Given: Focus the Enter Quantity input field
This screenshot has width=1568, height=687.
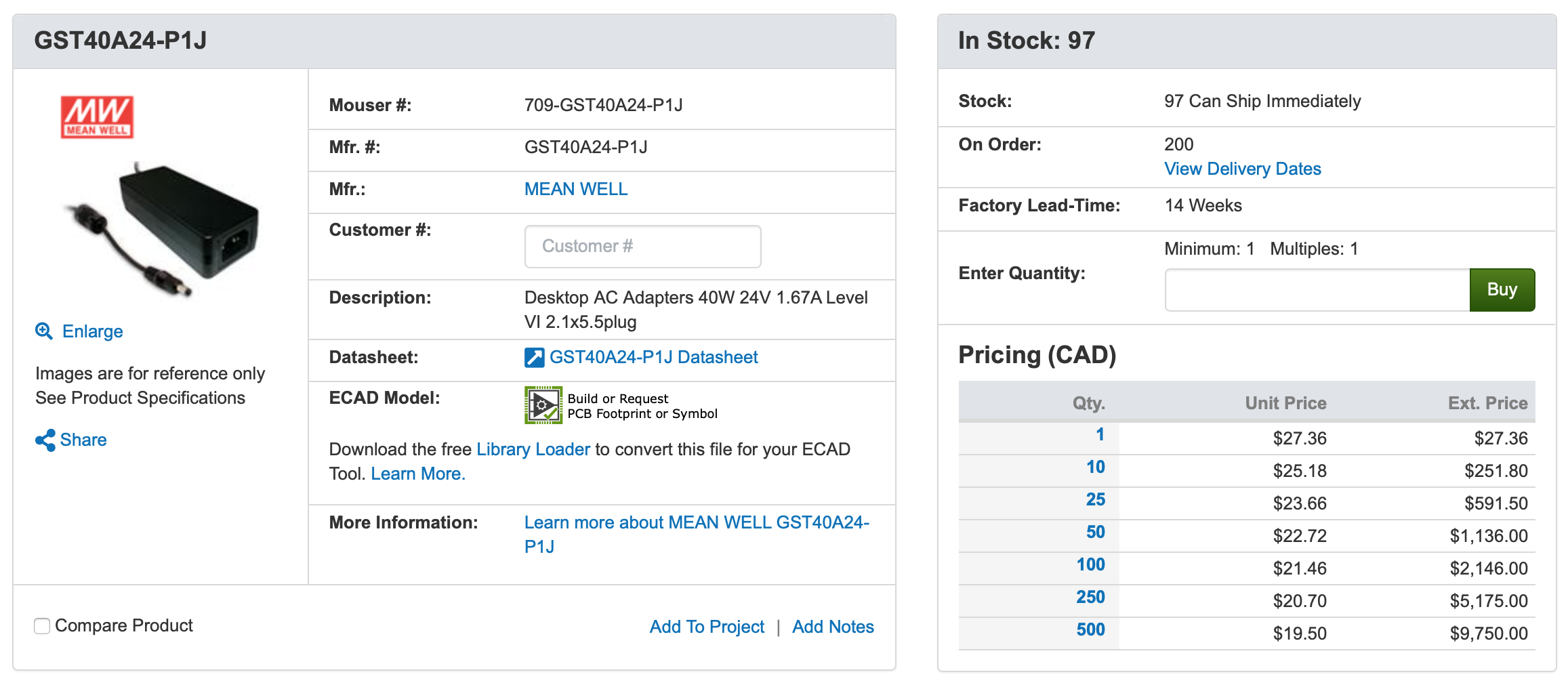Looking at the screenshot, I should click(x=1317, y=290).
